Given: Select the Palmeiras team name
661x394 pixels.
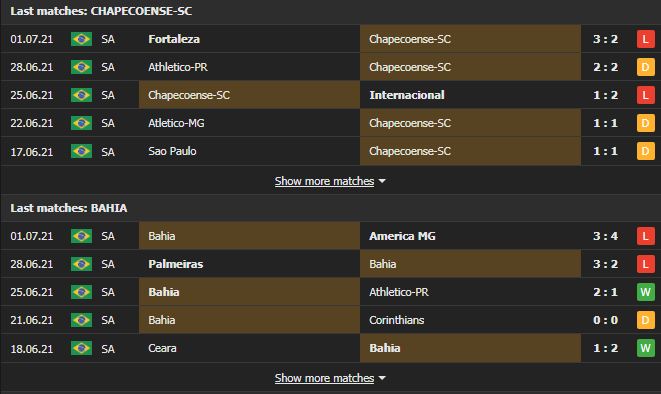Looking at the screenshot, I should pos(175,264).
